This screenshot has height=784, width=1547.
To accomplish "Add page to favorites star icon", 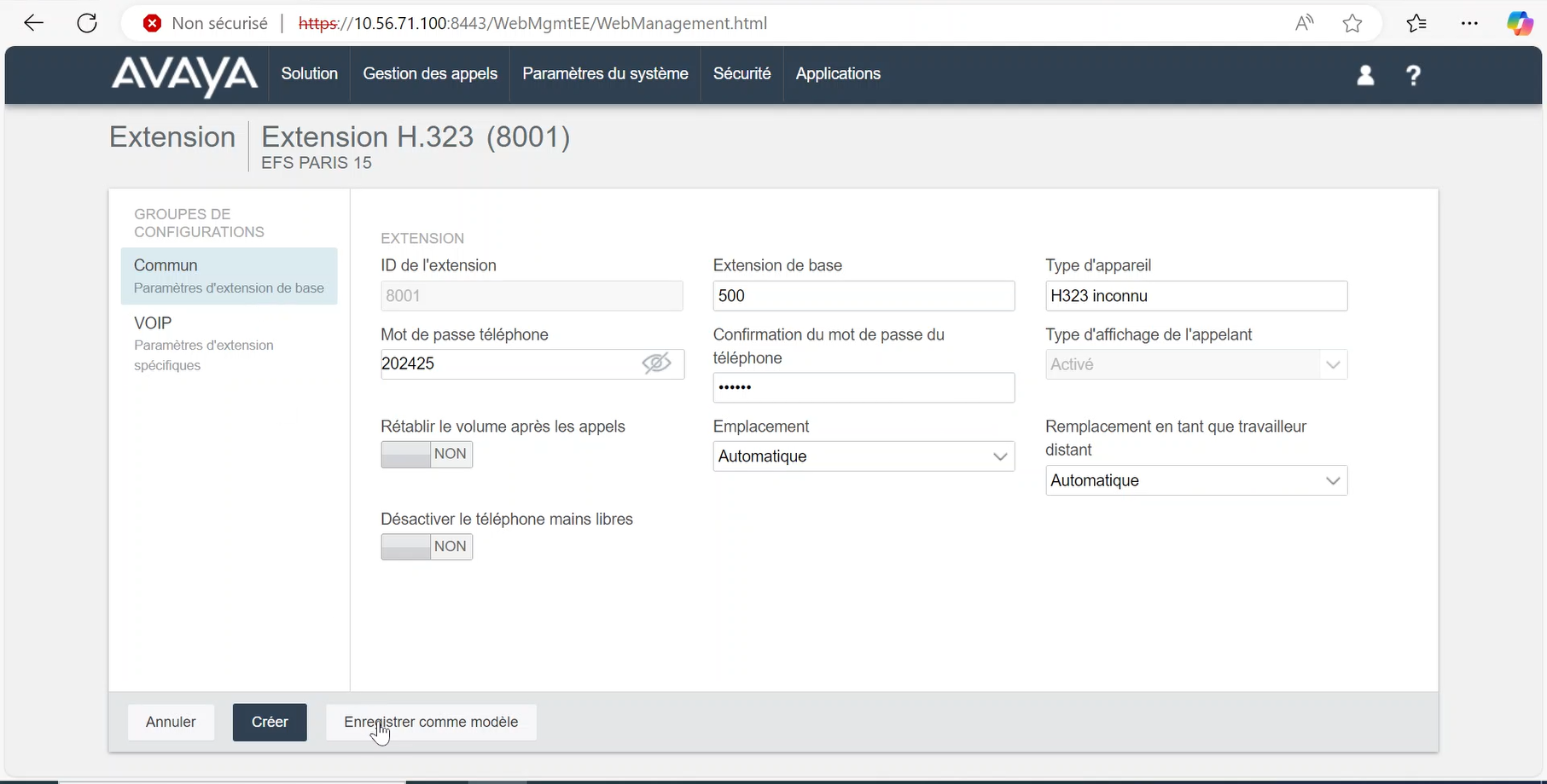I will [1352, 23].
